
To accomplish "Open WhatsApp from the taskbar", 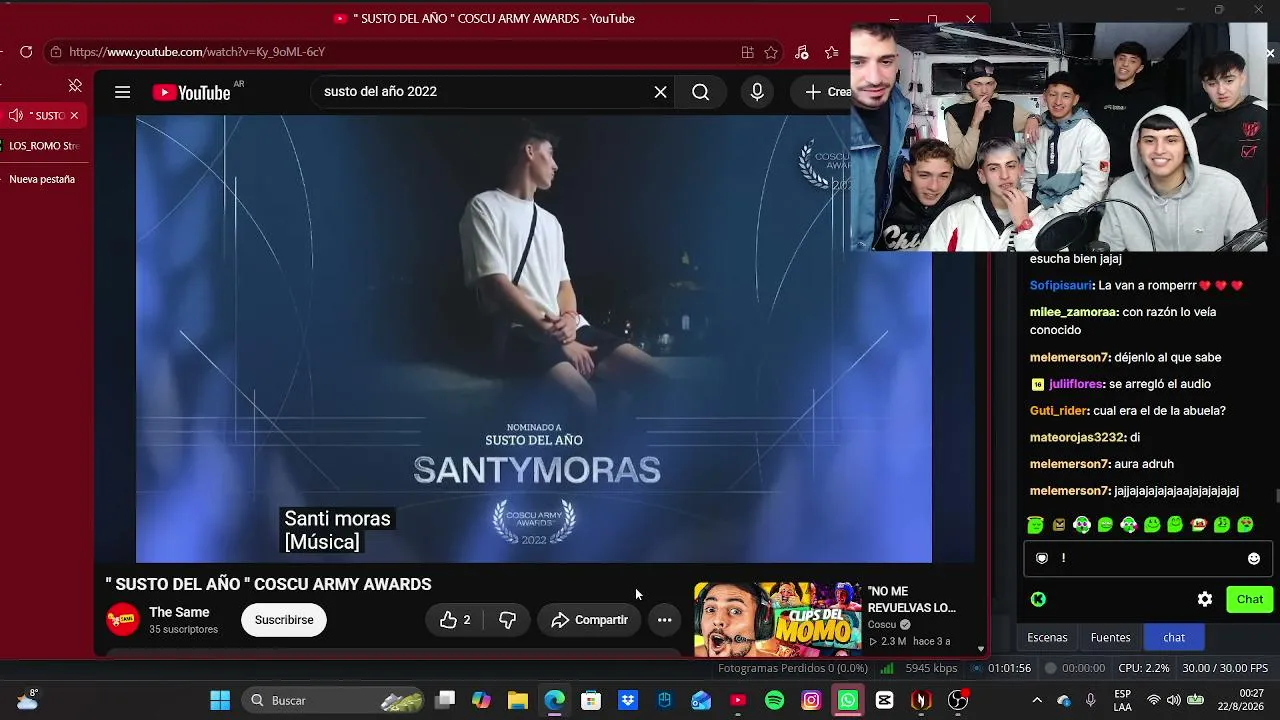I will click(x=848, y=700).
